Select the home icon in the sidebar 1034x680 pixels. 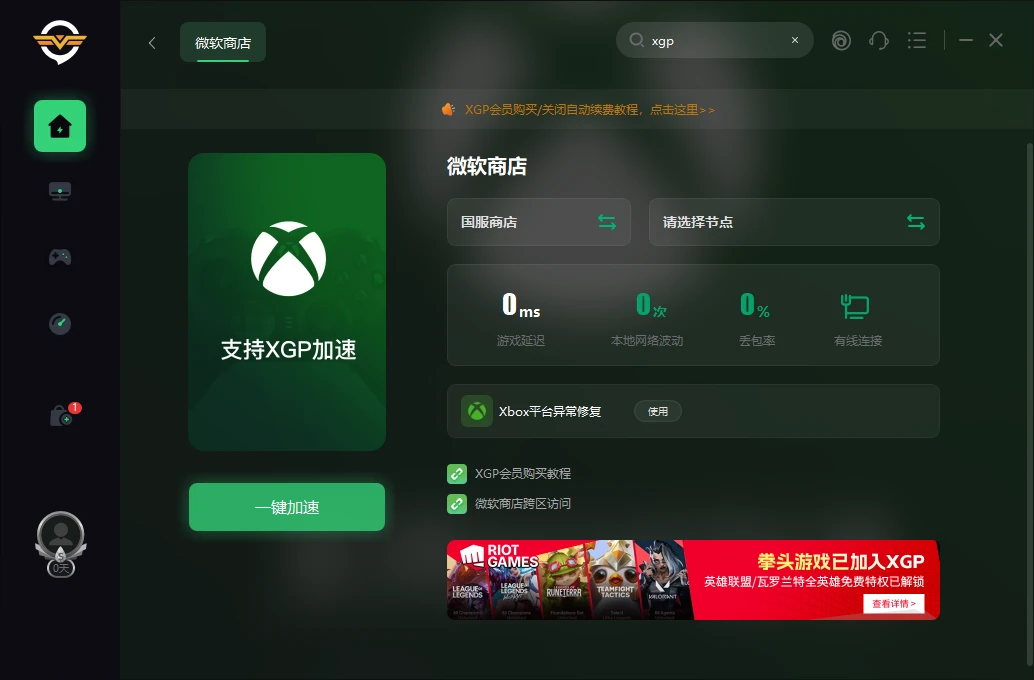coord(60,126)
